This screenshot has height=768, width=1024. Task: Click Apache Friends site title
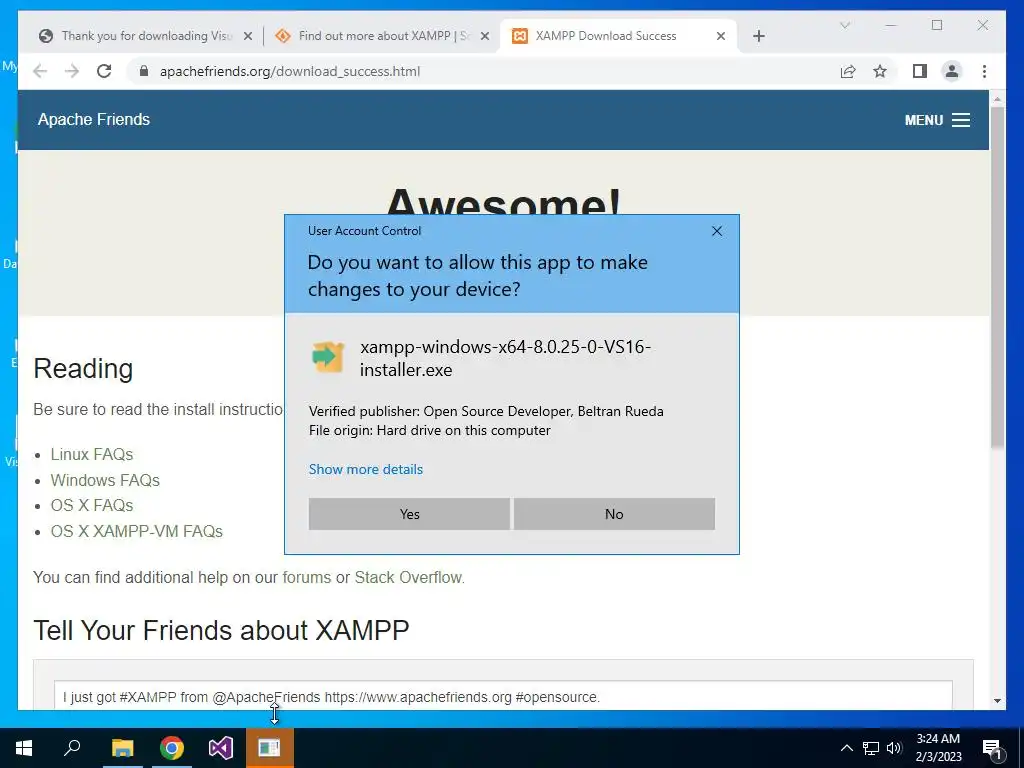(93, 120)
